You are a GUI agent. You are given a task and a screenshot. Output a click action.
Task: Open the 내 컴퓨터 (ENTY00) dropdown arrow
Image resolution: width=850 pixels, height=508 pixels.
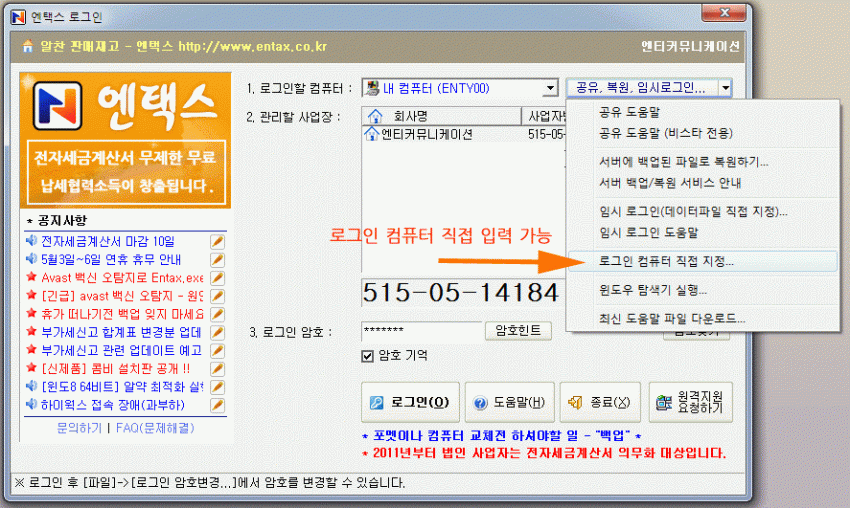pos(550,88)
